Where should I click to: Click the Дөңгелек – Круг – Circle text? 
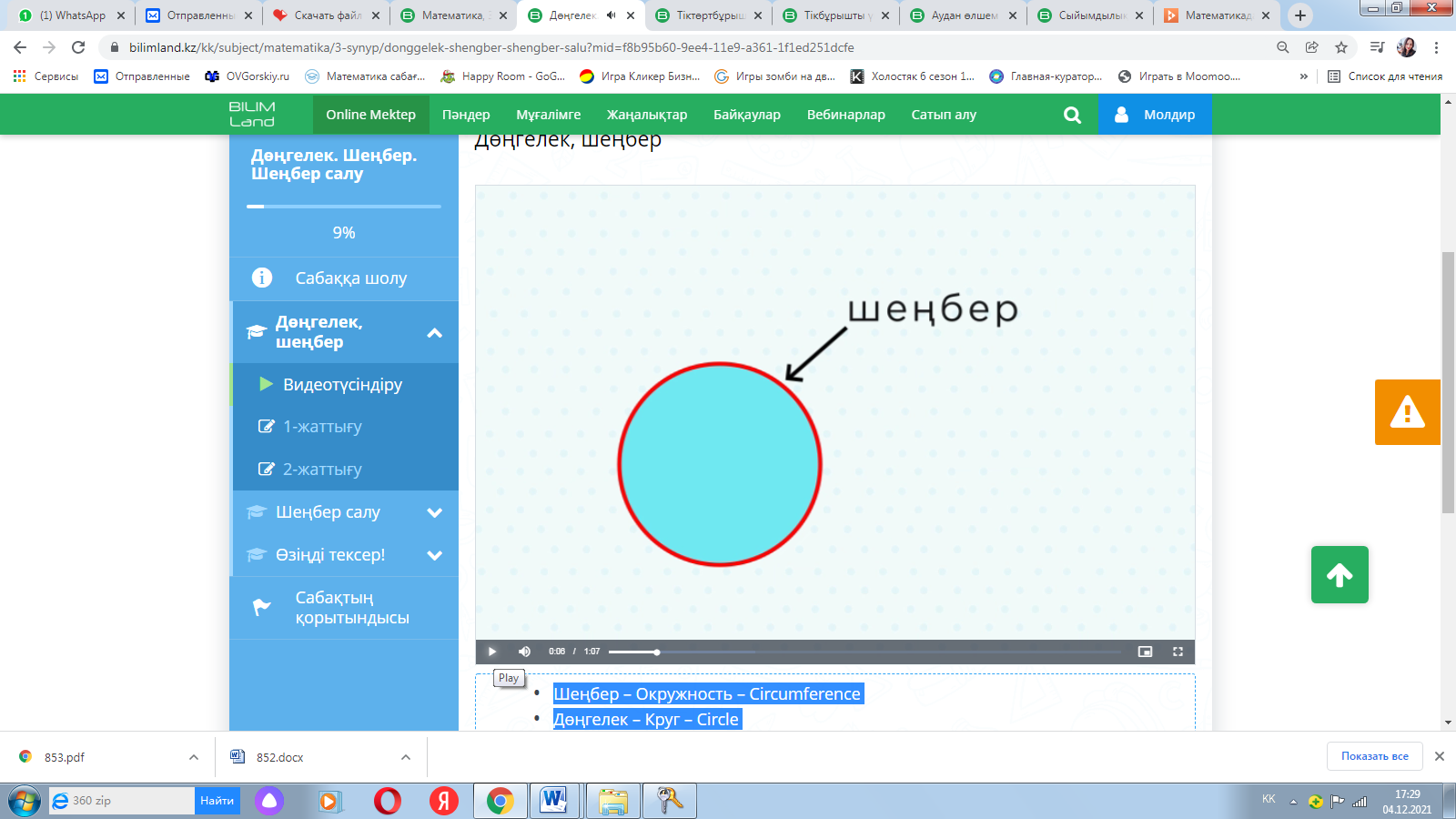(x=646, y=720)
